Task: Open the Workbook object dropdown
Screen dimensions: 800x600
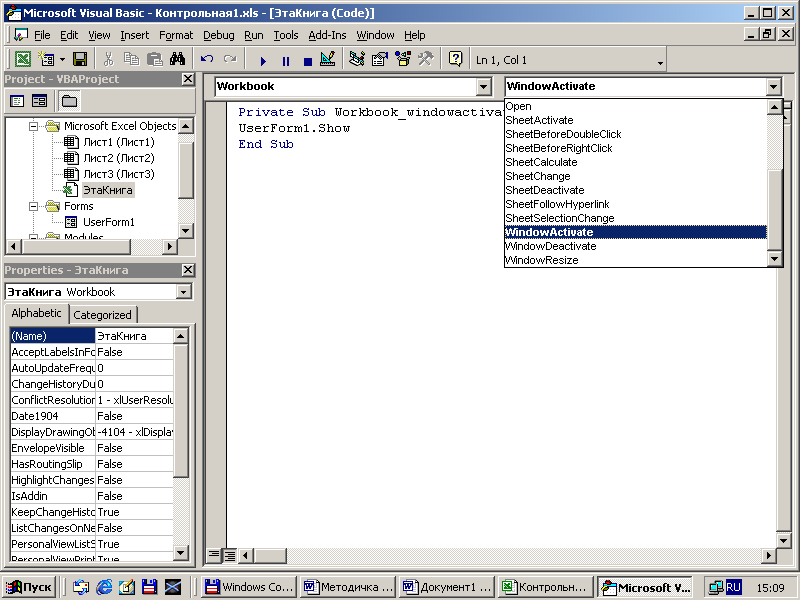Action: click(484, 87)
